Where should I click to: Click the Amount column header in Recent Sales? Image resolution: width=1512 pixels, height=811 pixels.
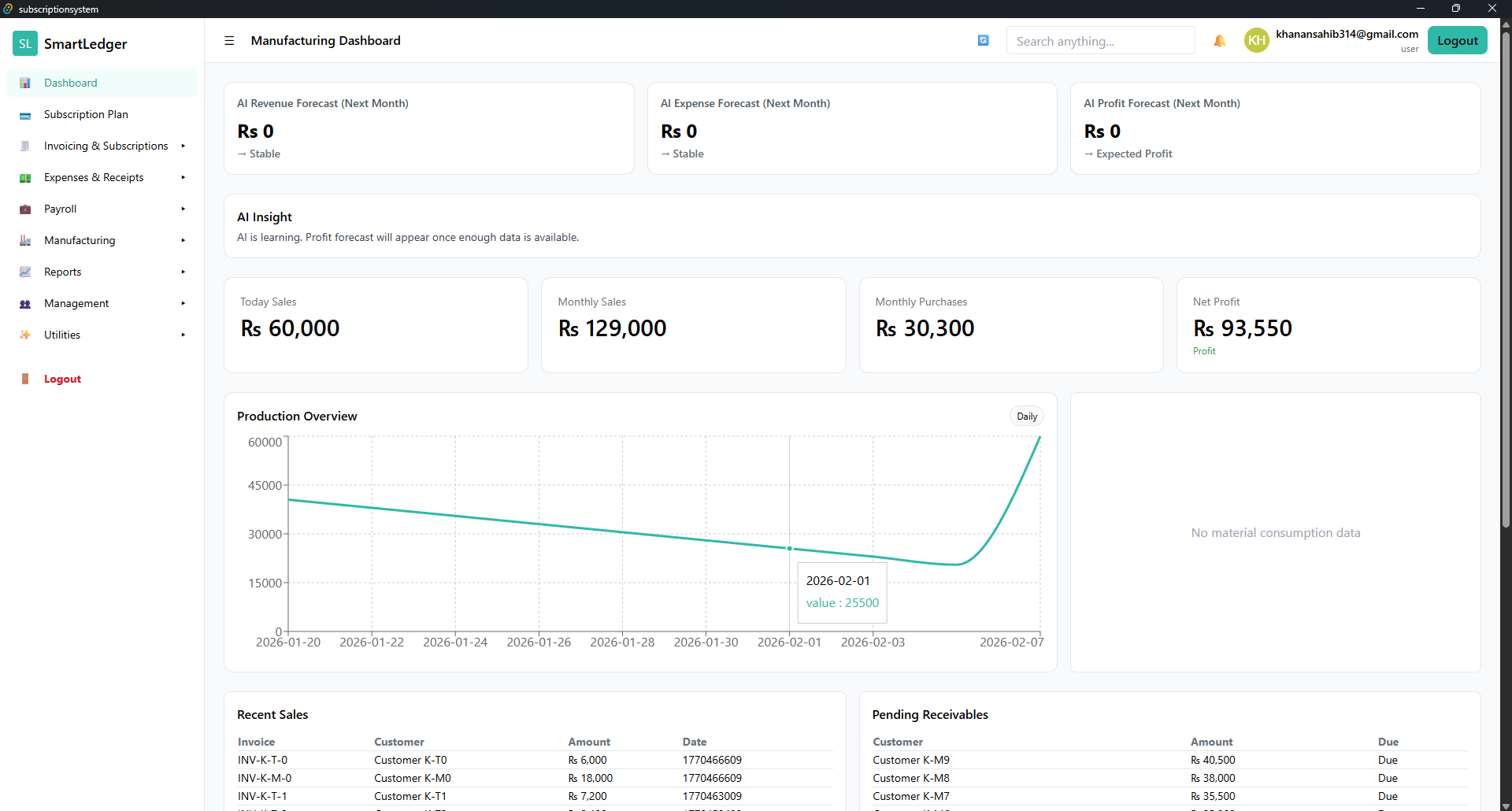[x=589, y=742]
